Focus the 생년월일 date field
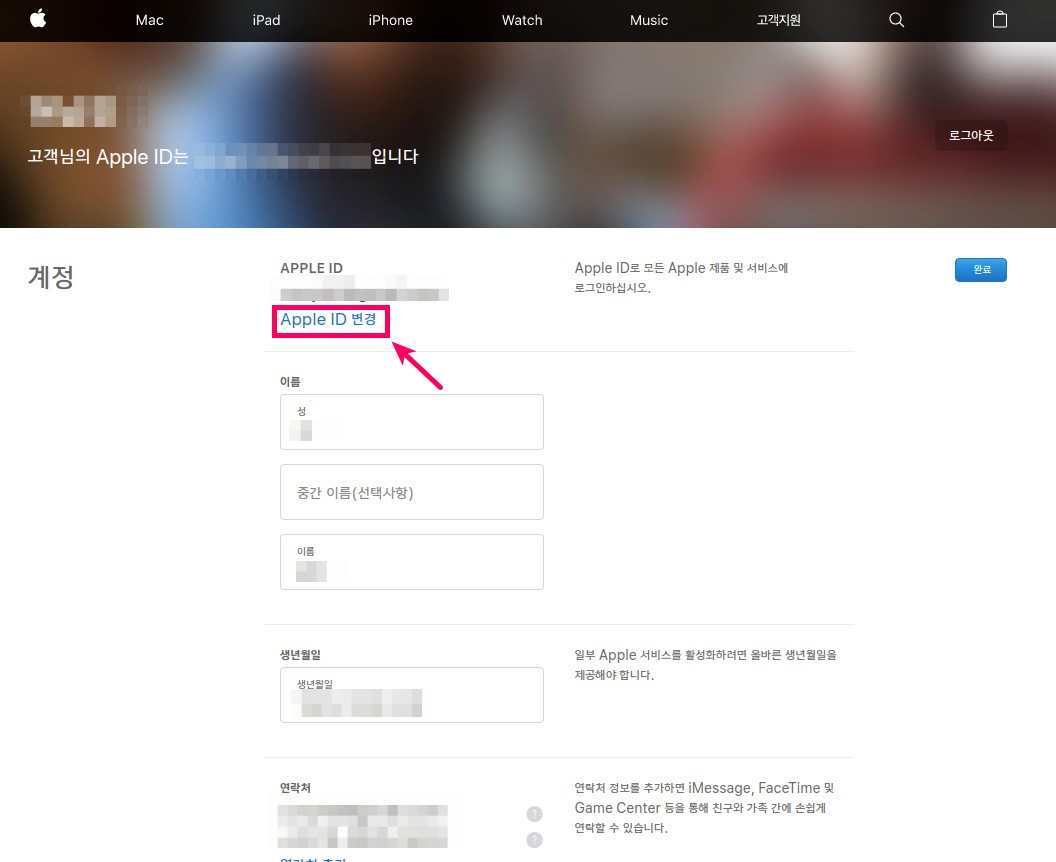Screen dimensions: 1056x862 click(x=411, y=695)
